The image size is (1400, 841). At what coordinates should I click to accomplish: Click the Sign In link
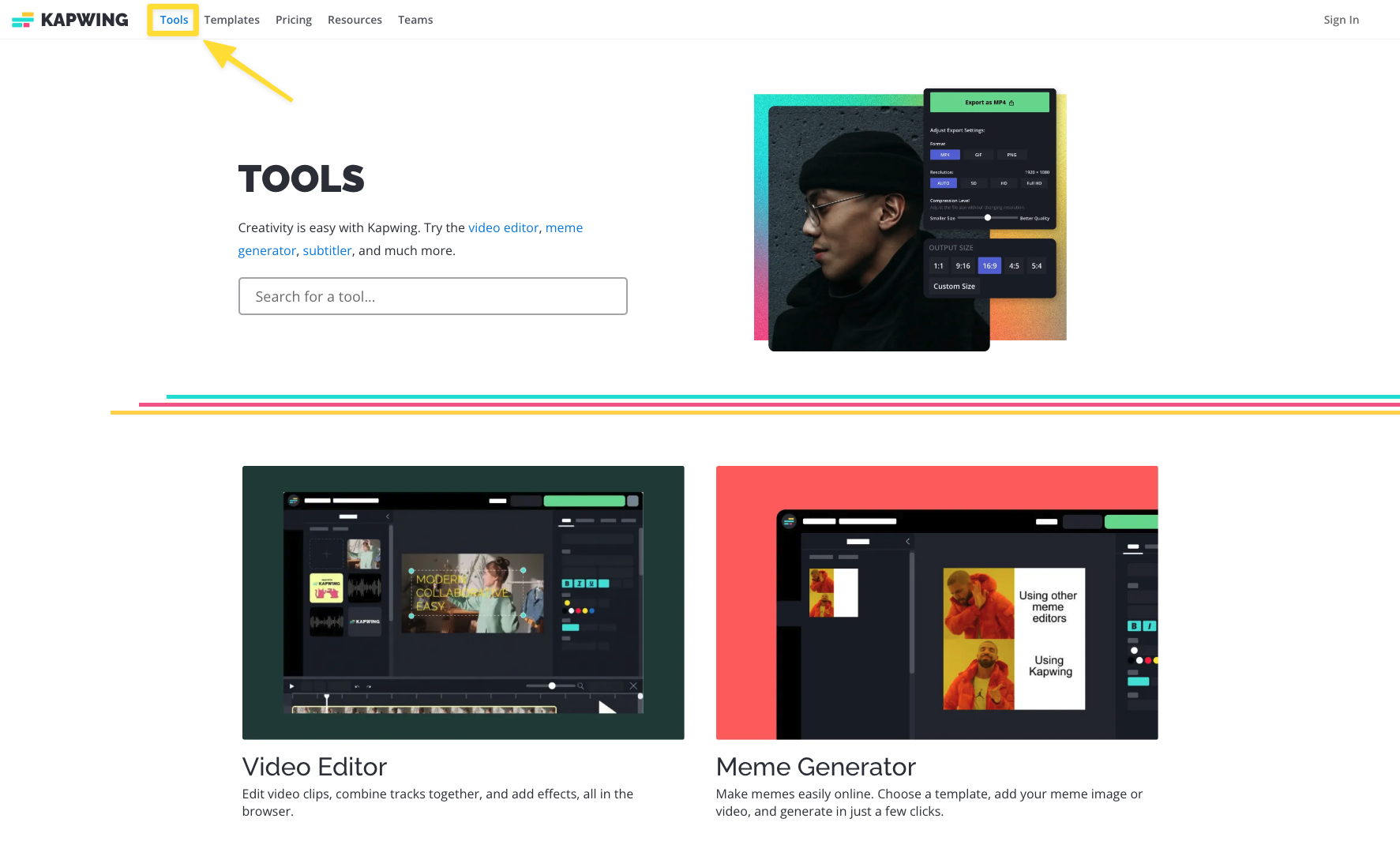pos(1341,20)
